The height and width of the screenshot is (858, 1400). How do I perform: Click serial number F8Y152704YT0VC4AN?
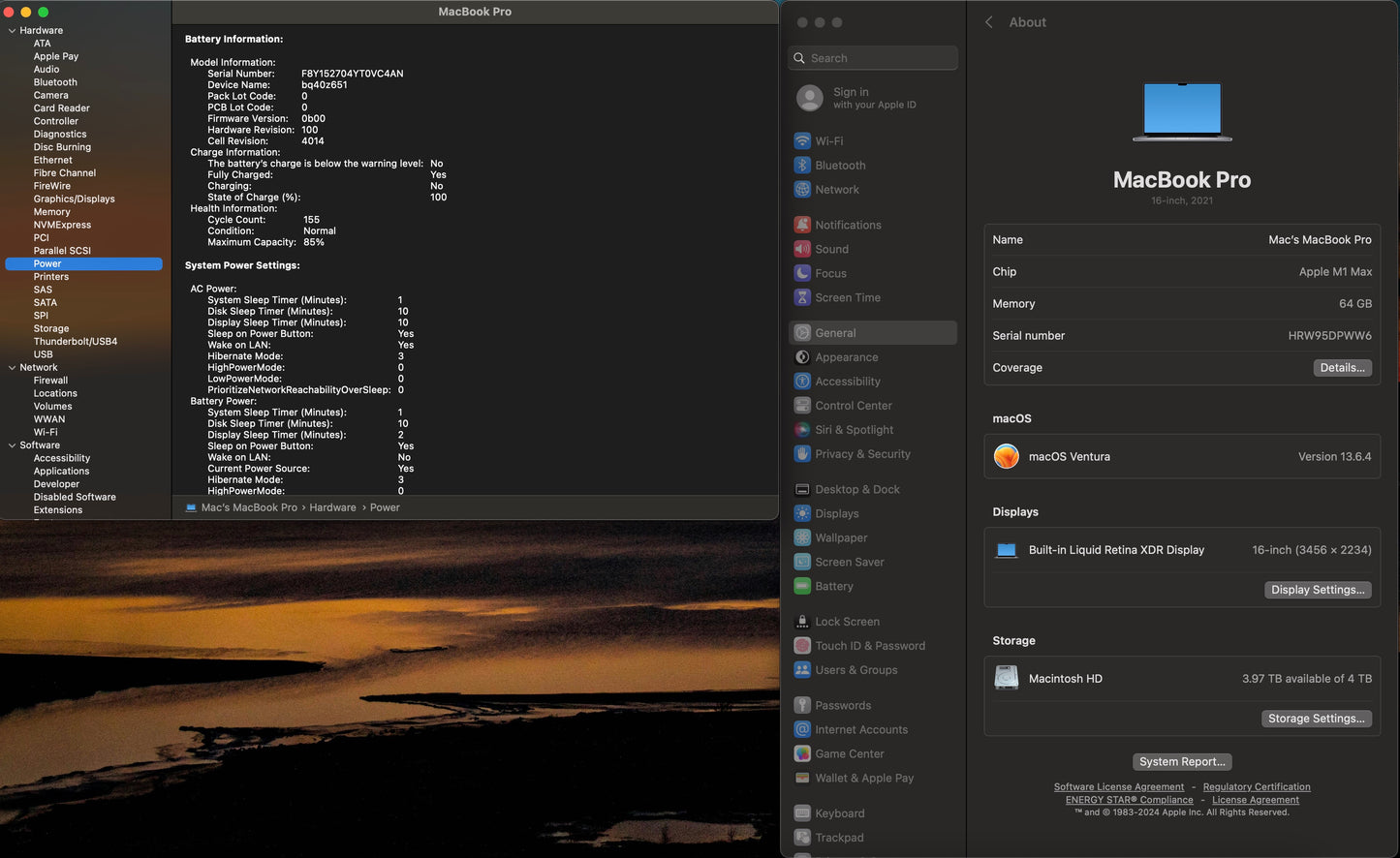click(x=352, y=74)
